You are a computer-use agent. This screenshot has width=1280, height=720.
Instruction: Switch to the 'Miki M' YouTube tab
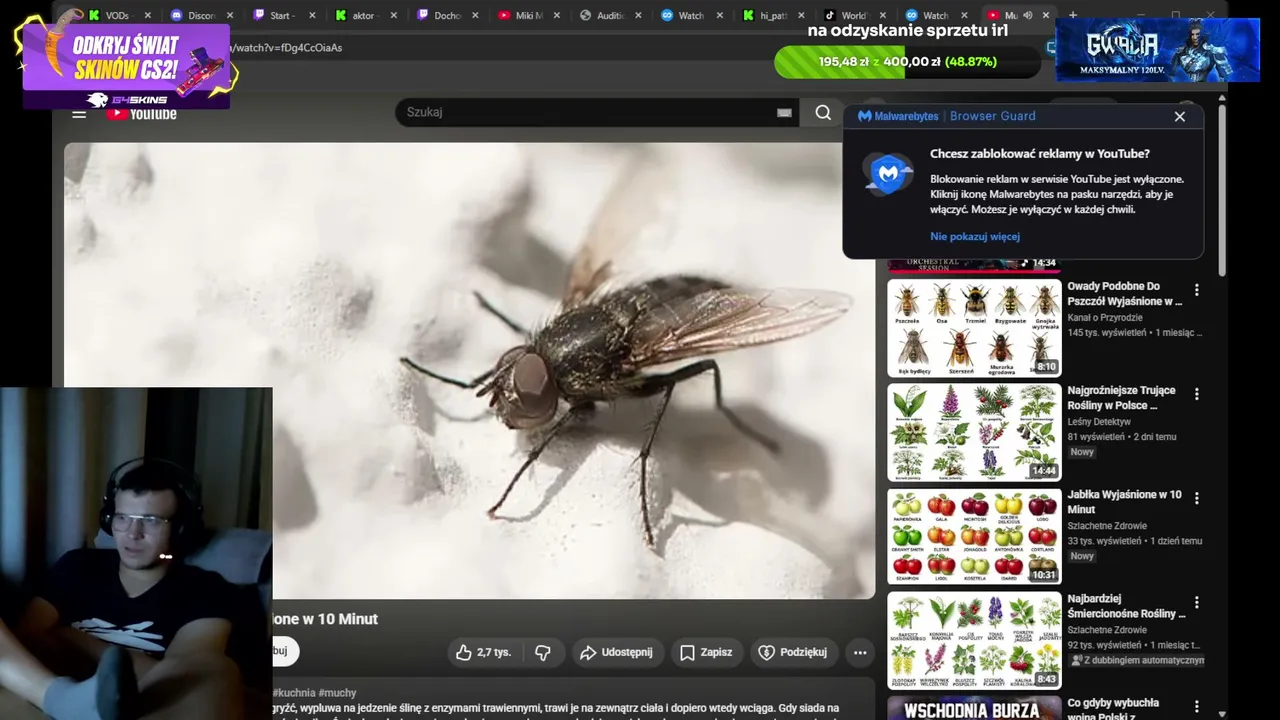528,16
